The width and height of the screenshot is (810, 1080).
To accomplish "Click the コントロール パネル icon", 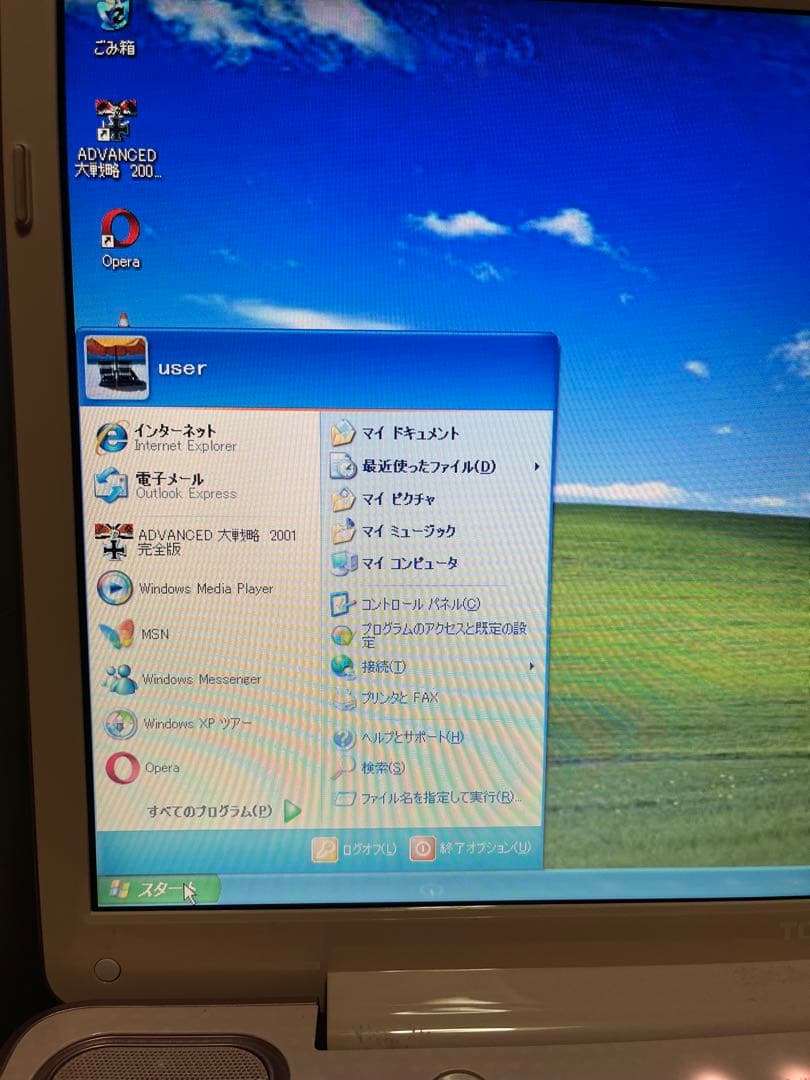I will click(x=342, y=604).
